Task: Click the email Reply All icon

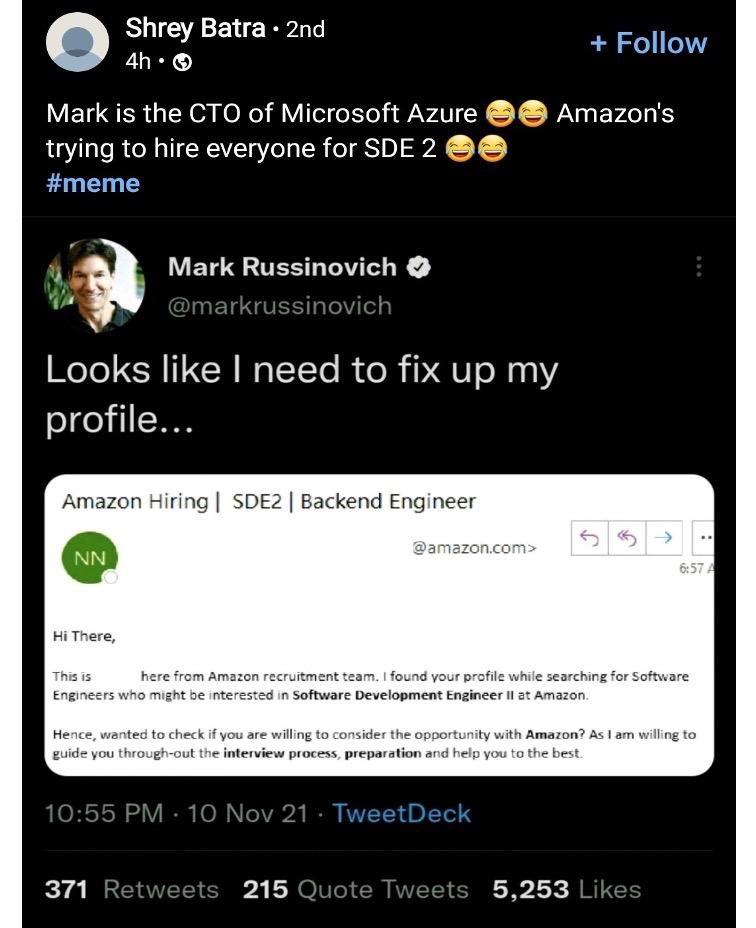Action: pyautogui.click(x=627, y=538)
